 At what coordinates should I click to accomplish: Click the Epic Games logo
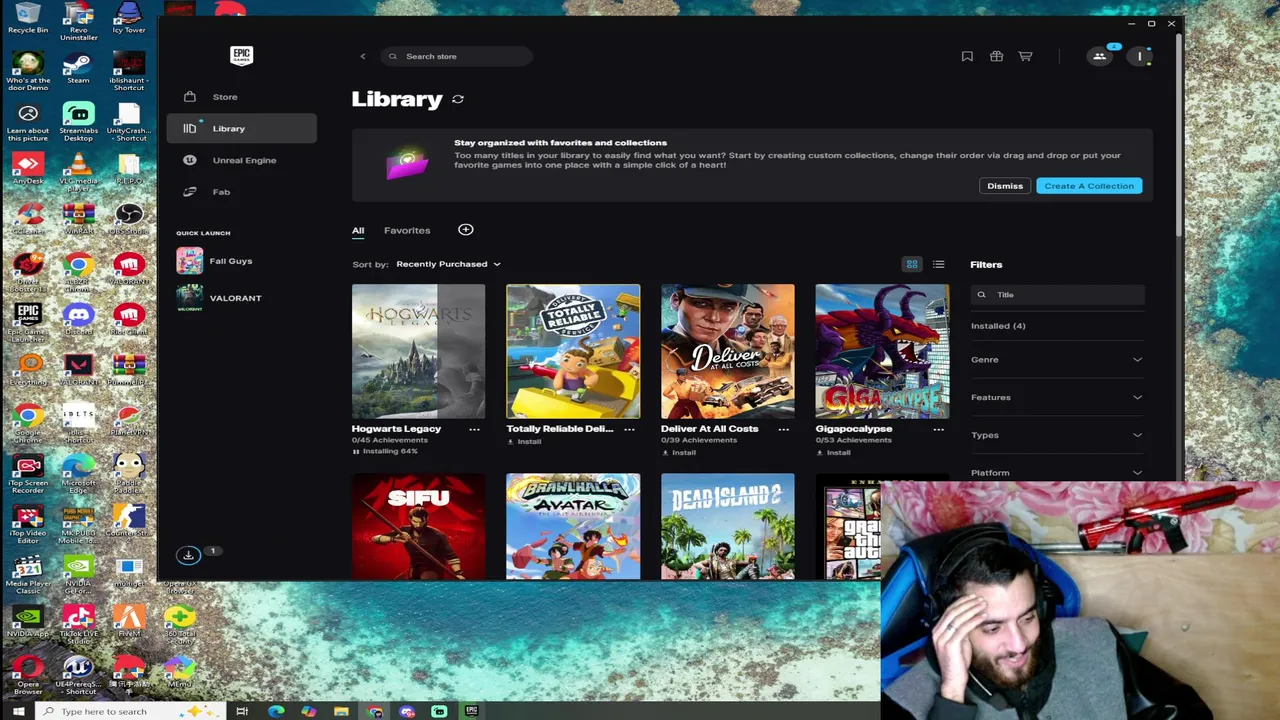click(x=241, y=56)
